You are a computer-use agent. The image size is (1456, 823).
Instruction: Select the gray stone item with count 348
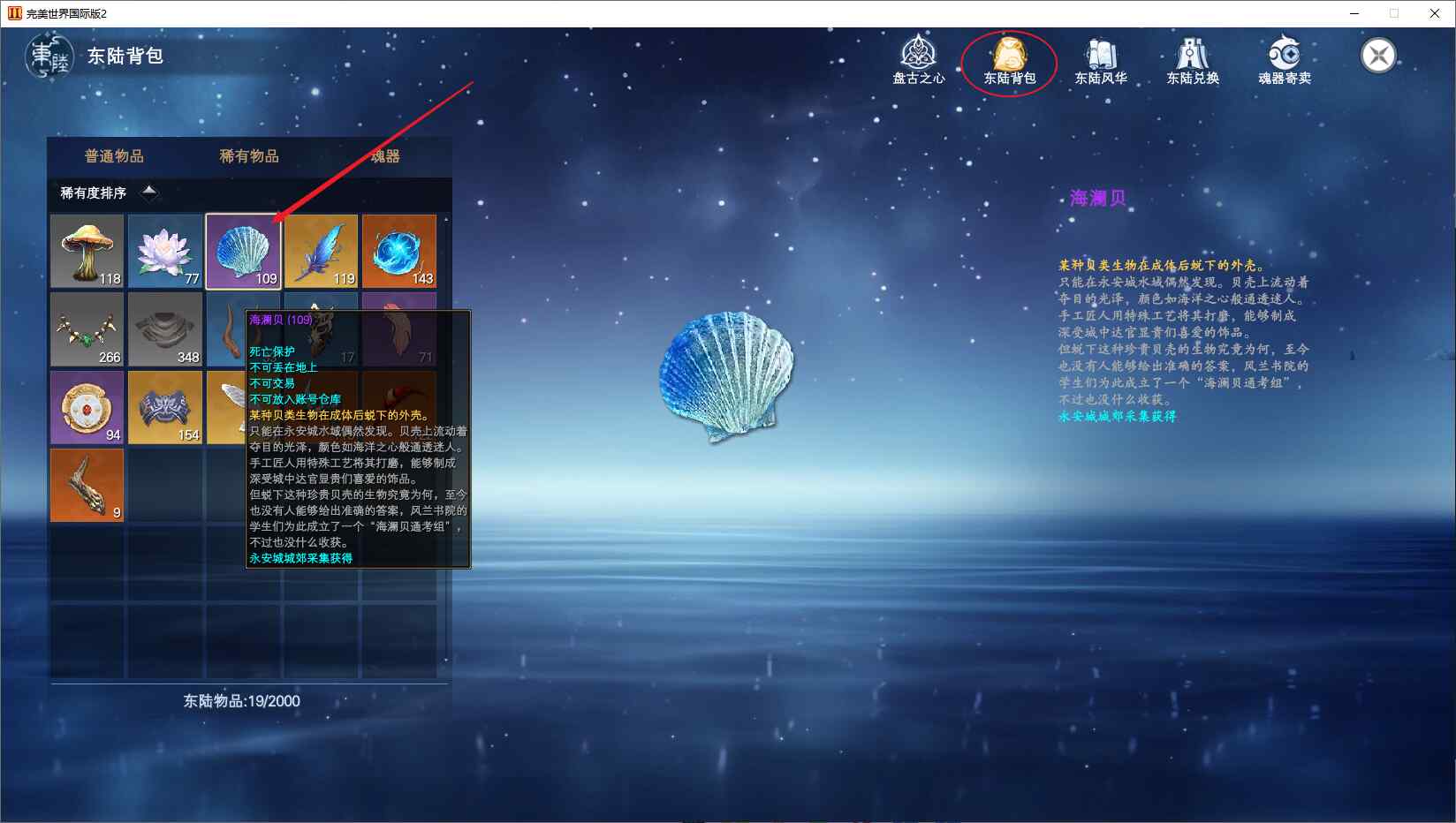coord(165,328)
